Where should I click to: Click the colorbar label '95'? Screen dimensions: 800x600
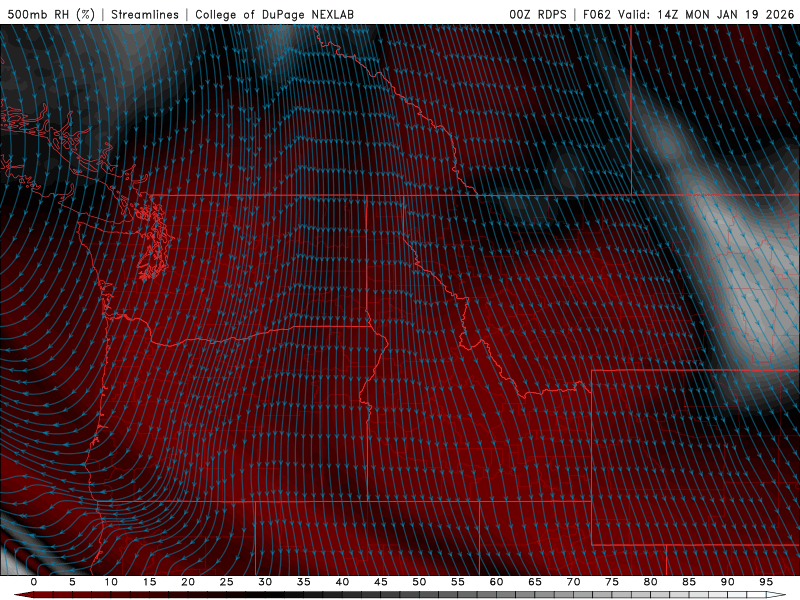[x=766, y=582]
